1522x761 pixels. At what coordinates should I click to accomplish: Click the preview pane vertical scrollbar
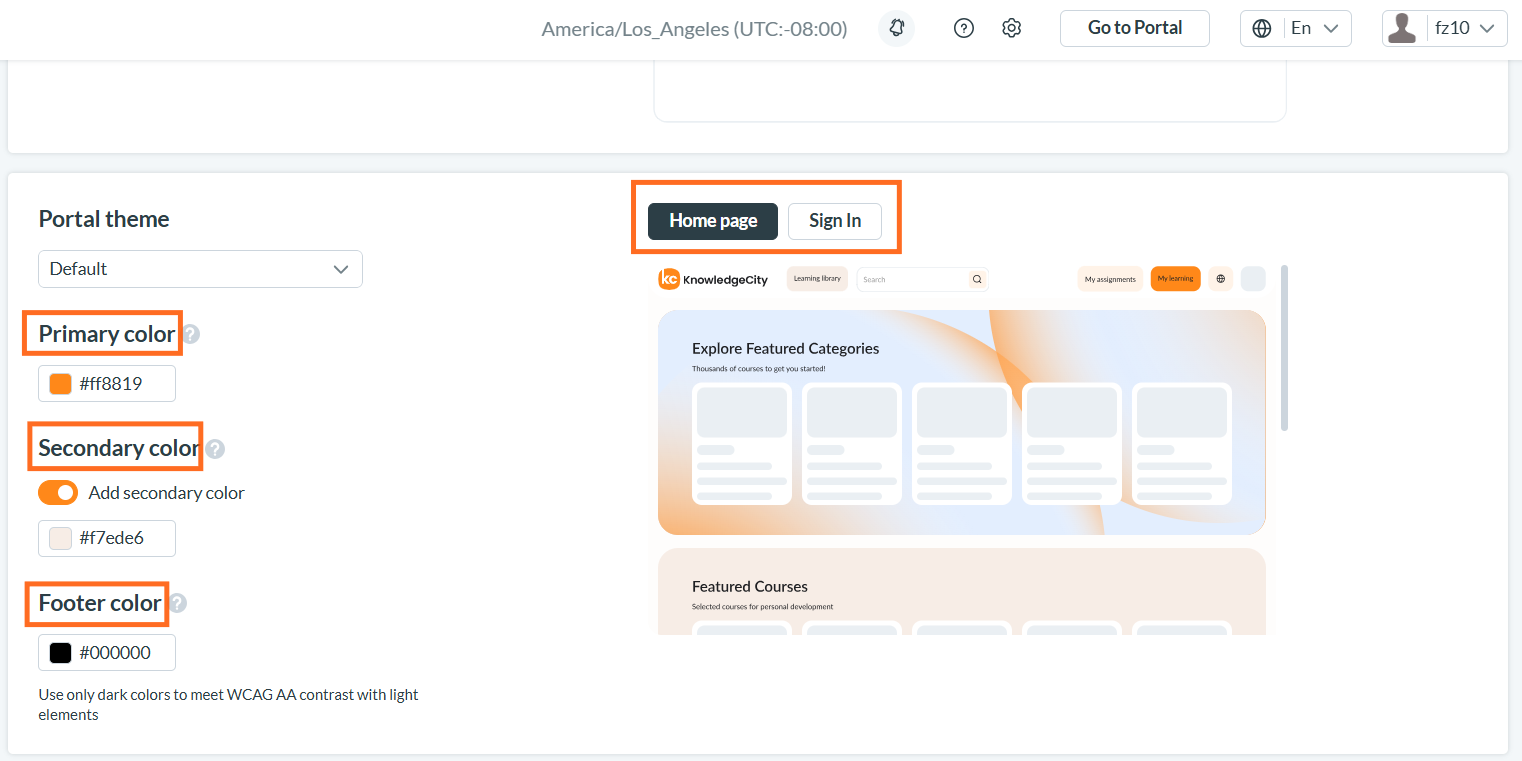pyautogui.click(x=1284, y=348)
